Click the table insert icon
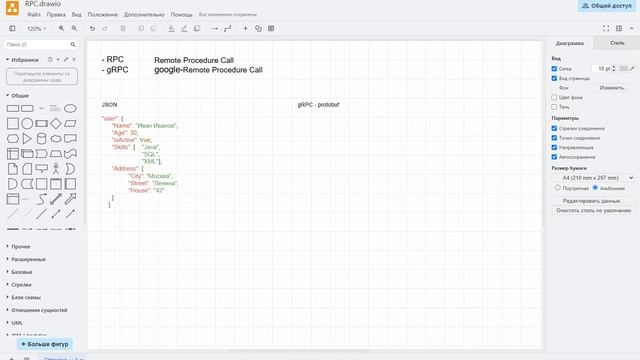 point(271,29)
